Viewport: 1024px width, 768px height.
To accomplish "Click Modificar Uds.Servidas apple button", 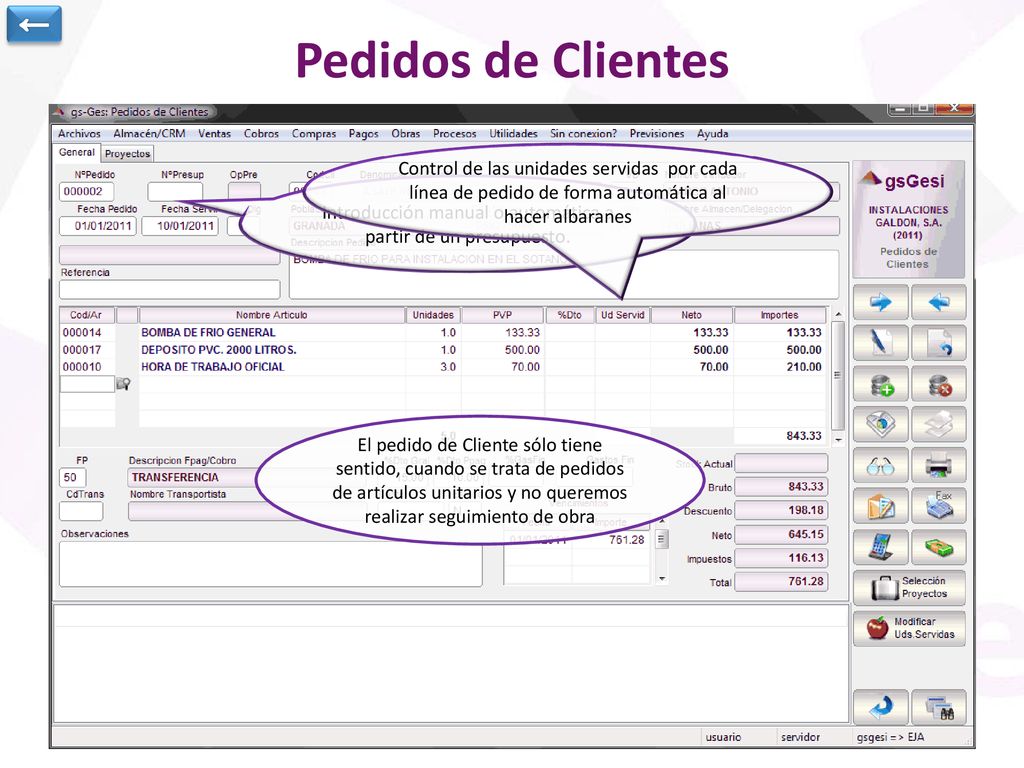I will click(909, 628).
